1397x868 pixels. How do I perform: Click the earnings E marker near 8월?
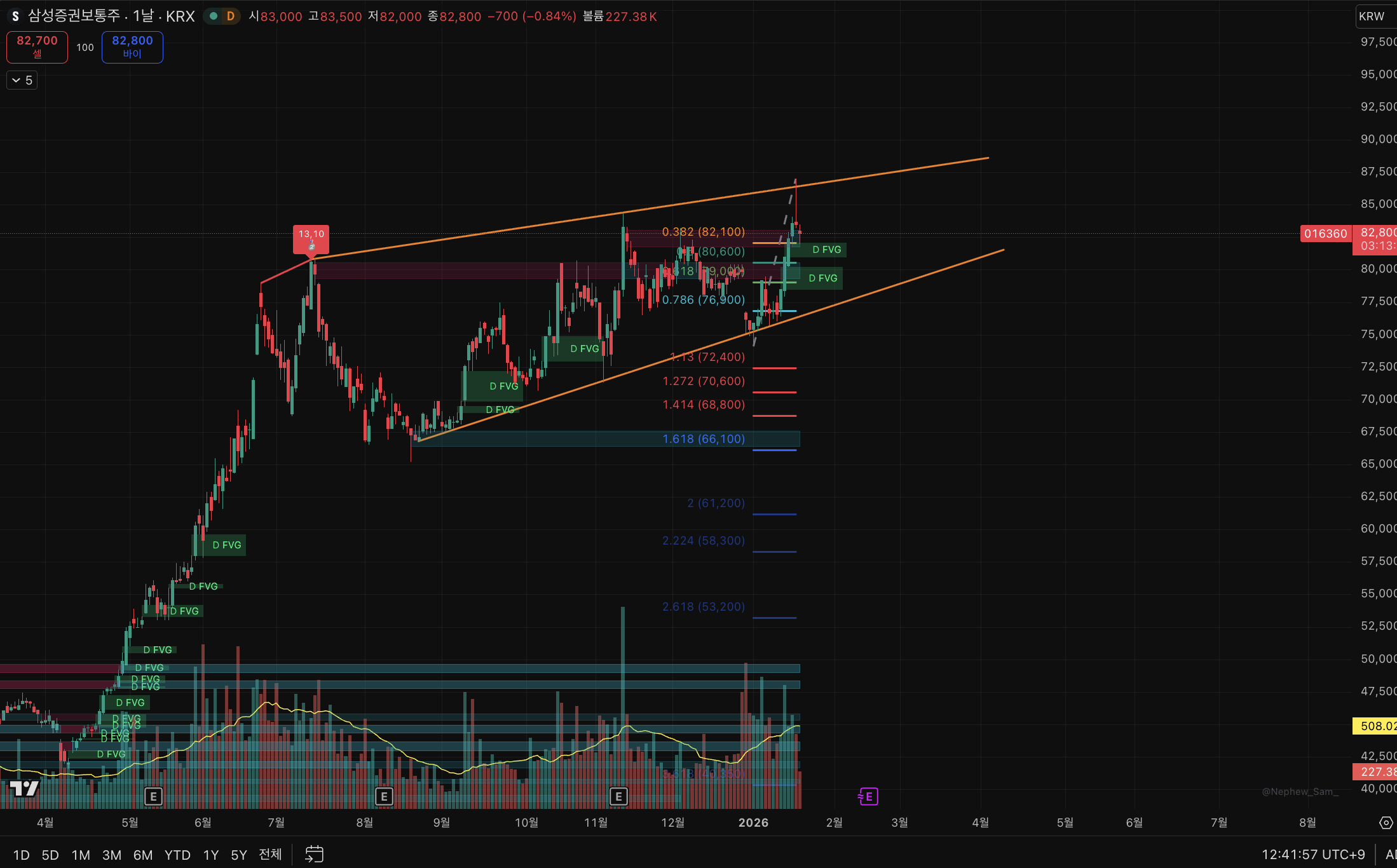384,796
